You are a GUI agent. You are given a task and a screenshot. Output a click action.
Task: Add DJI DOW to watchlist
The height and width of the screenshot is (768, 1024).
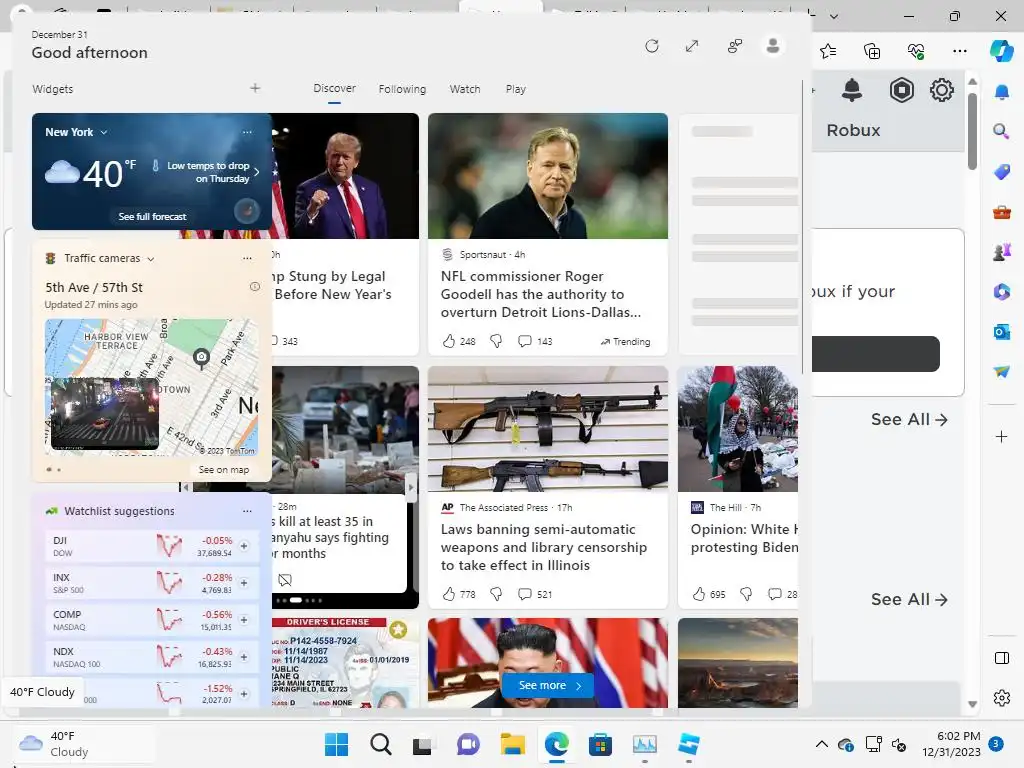click(x=244, y=546)
